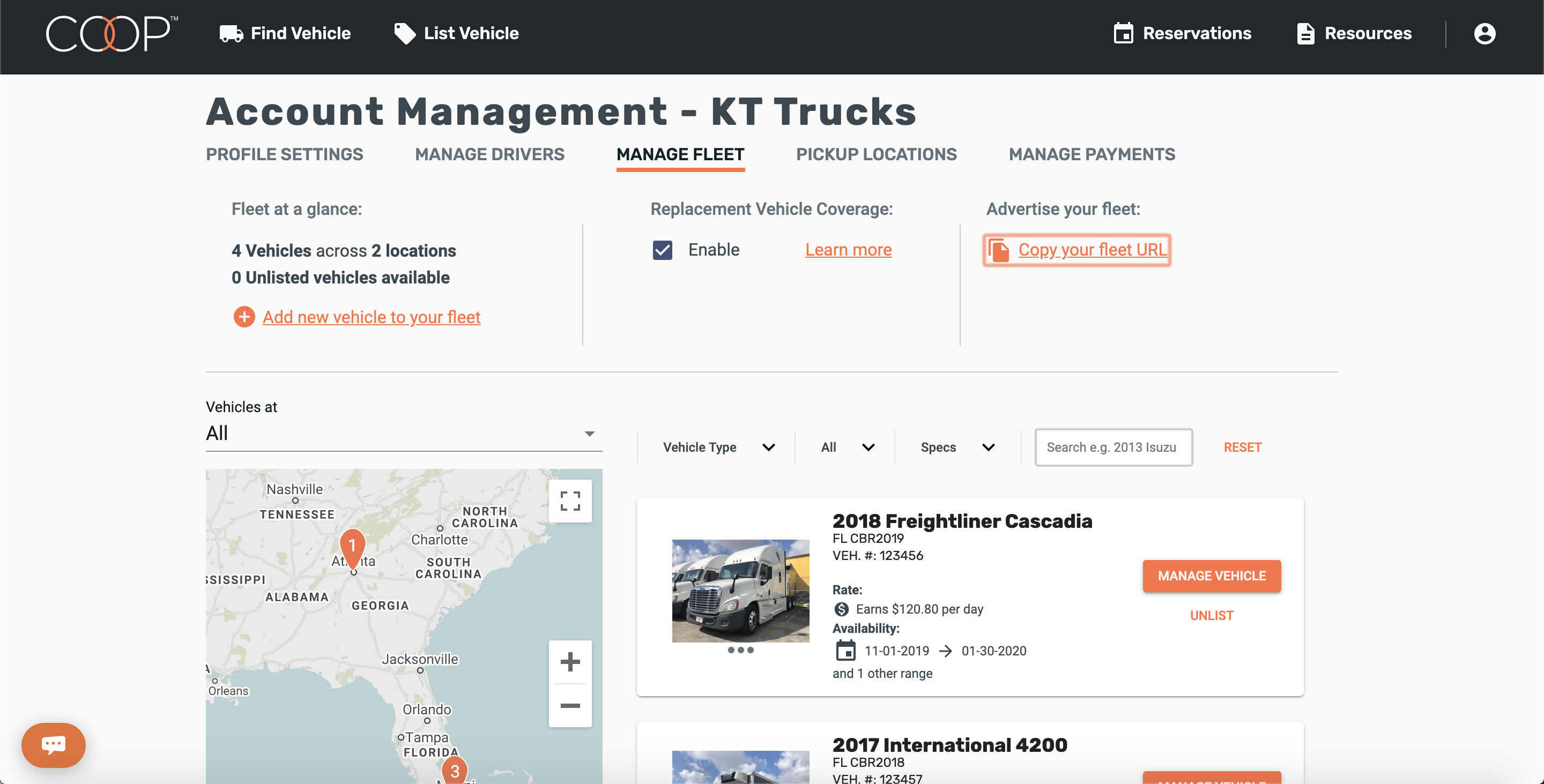
Task: Toggle the Enable replacement coverage checkbox
Action: pyautogui.click(x=662, y=250)
